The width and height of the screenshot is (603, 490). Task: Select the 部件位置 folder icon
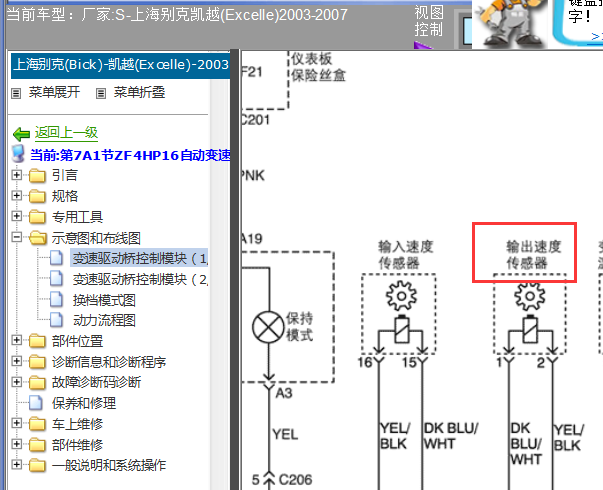pyautogui.click(x=37, y=341)
